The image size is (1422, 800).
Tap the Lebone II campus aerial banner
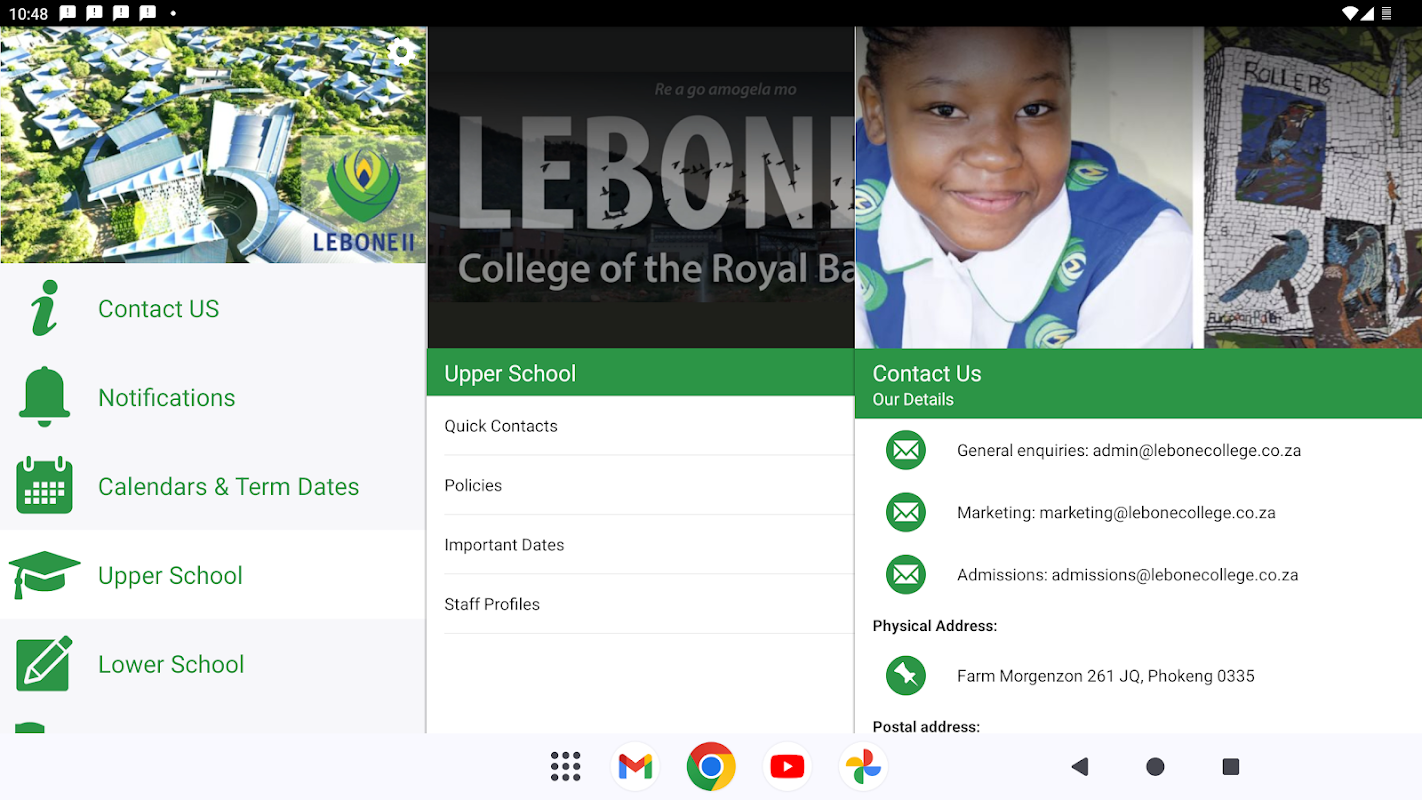point(213,145)
